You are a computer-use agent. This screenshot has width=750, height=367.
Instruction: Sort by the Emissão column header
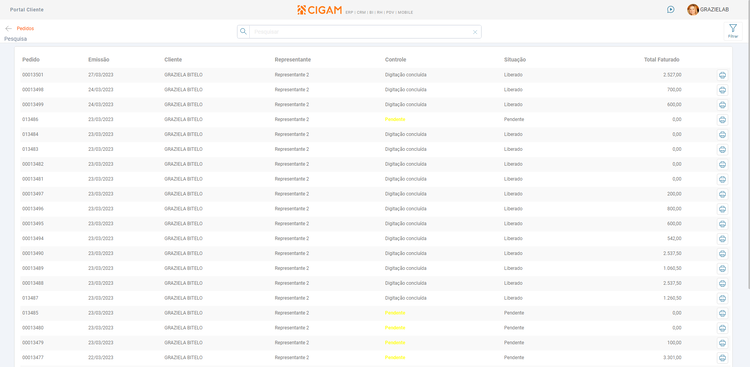99,60
